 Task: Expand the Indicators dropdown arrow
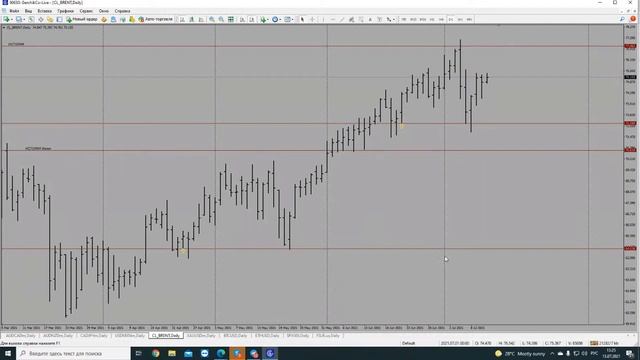tap(268, 19)
